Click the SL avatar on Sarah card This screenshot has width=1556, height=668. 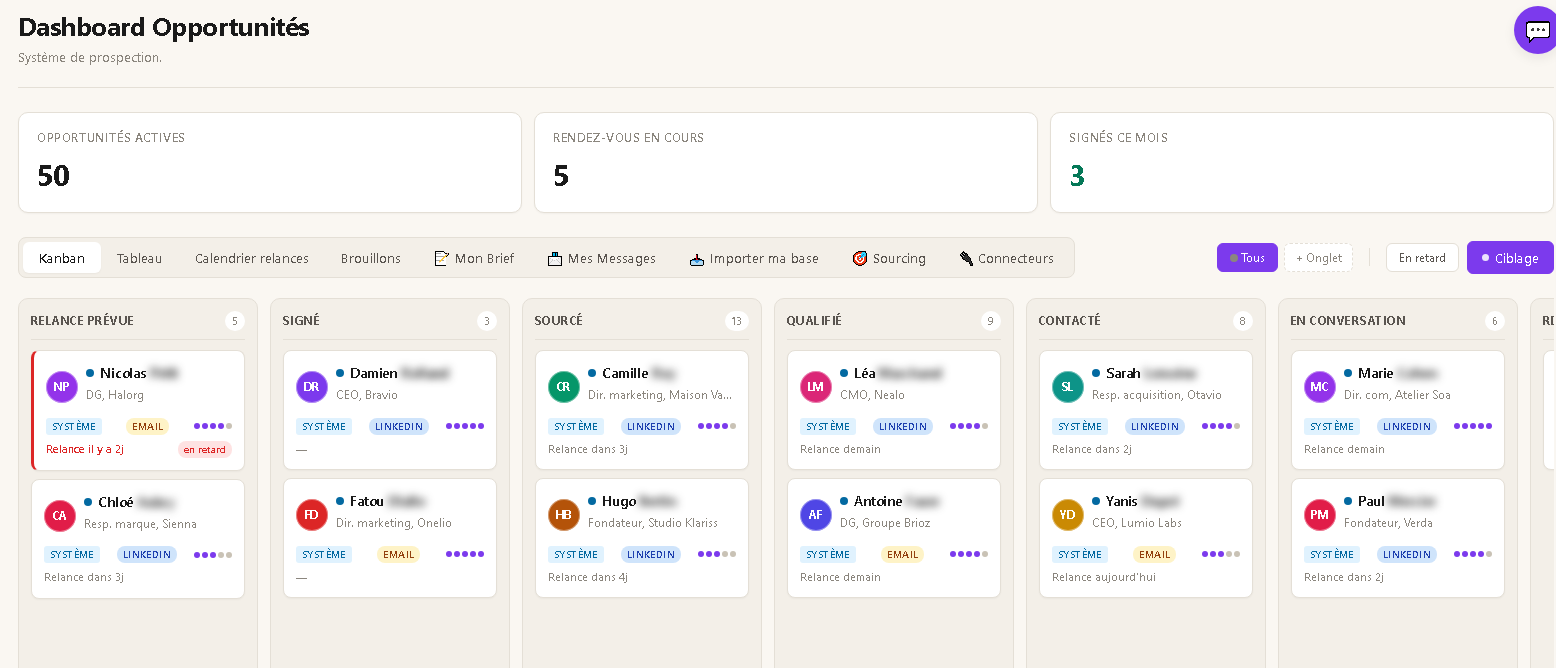[1068, 387]
